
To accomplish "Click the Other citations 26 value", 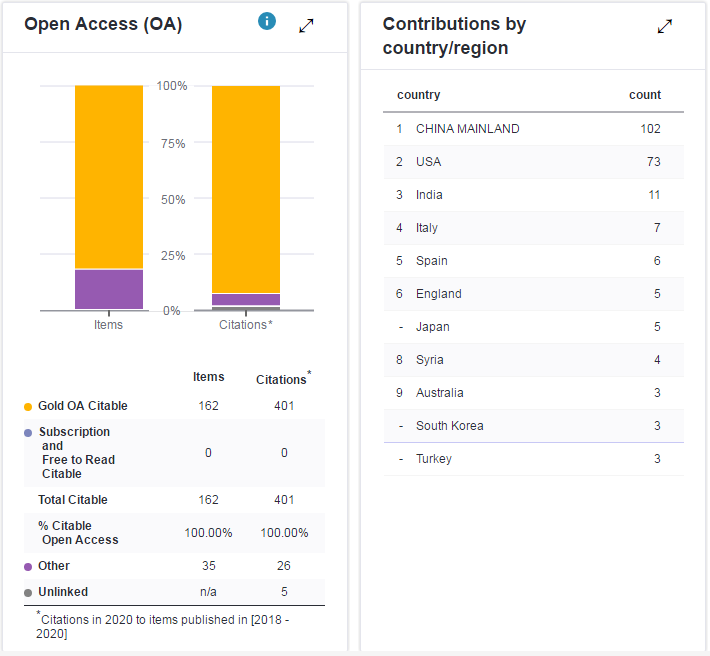I will [x=284, y=566].
